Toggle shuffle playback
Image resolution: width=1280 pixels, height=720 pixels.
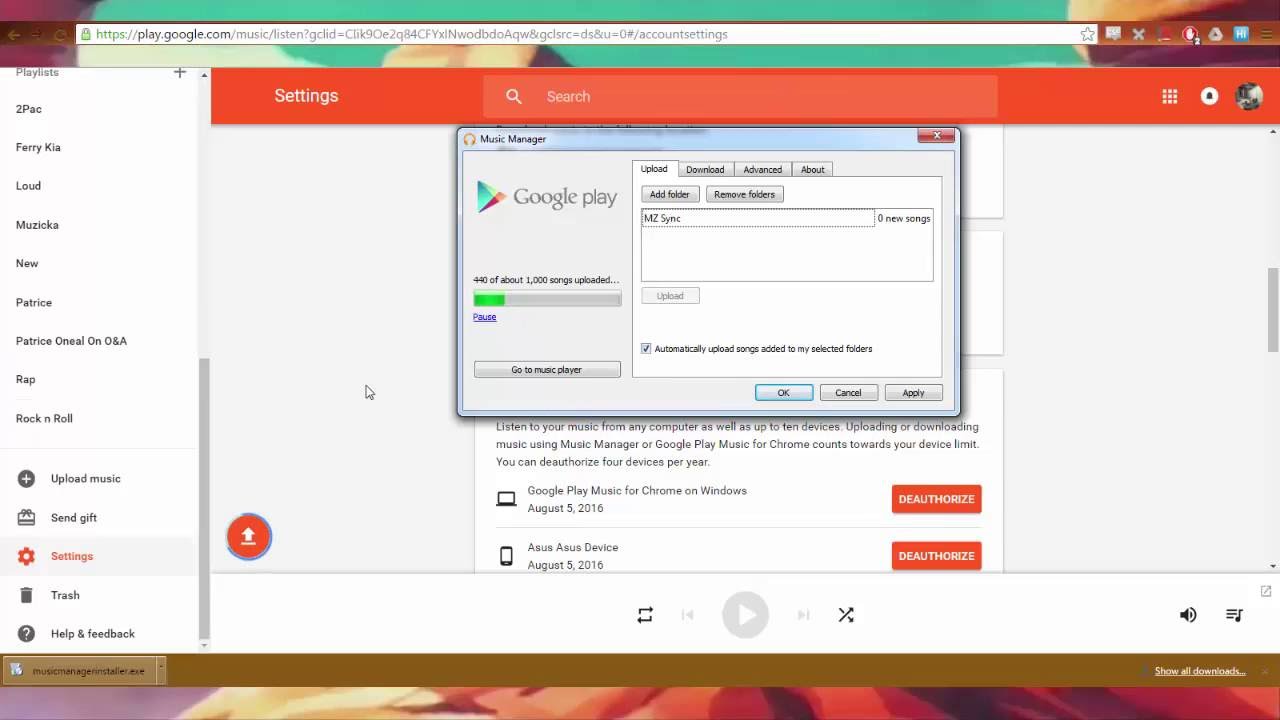(x=846, y=615)
